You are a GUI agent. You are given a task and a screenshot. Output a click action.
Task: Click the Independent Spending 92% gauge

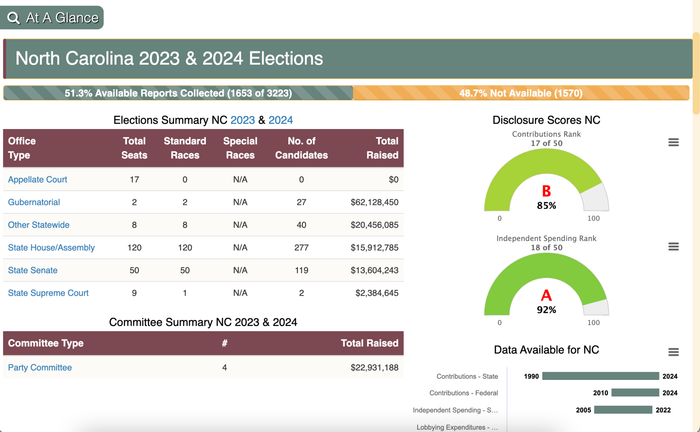[546, 285]
